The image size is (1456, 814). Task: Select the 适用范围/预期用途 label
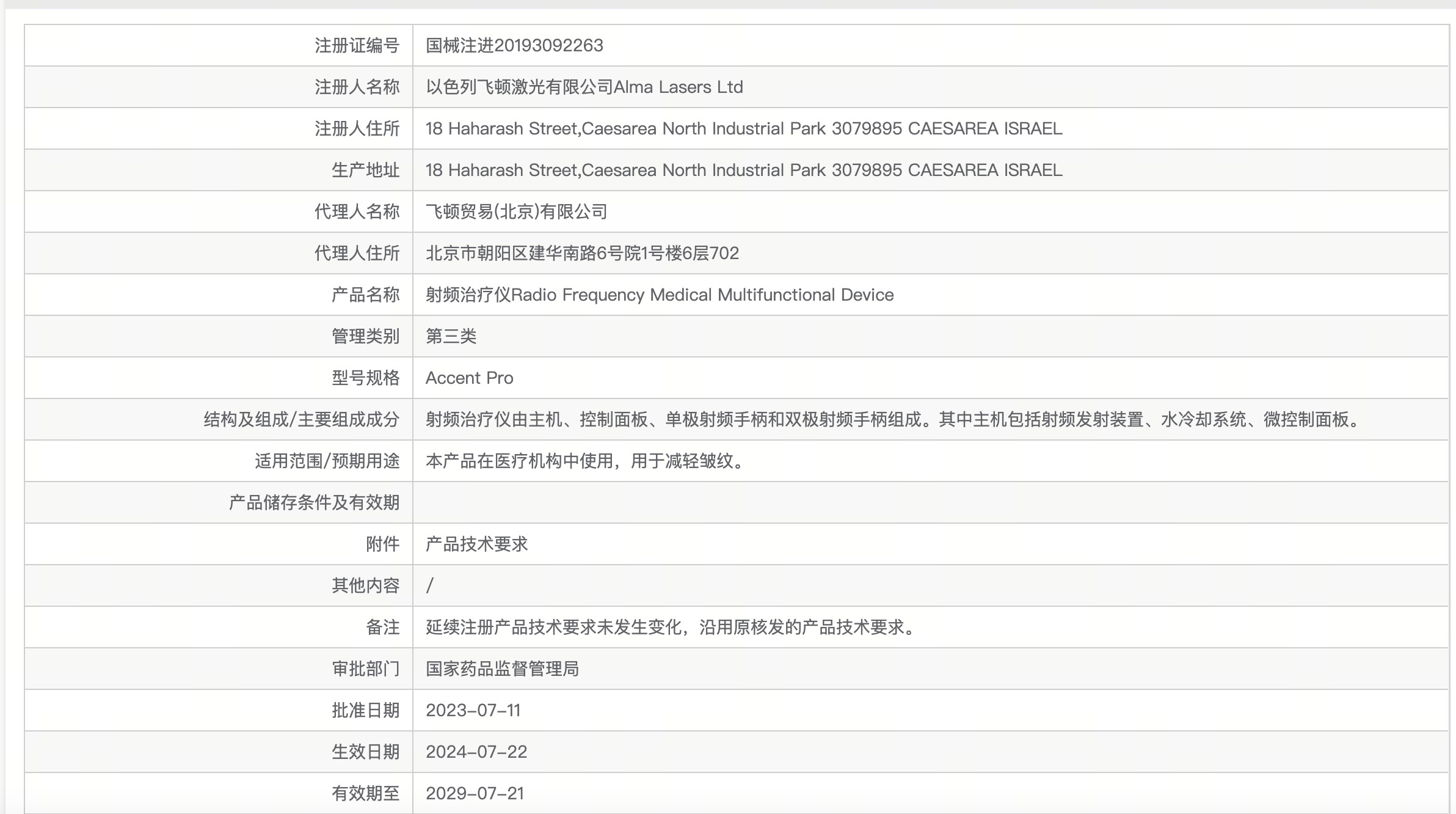pos(327,461)
